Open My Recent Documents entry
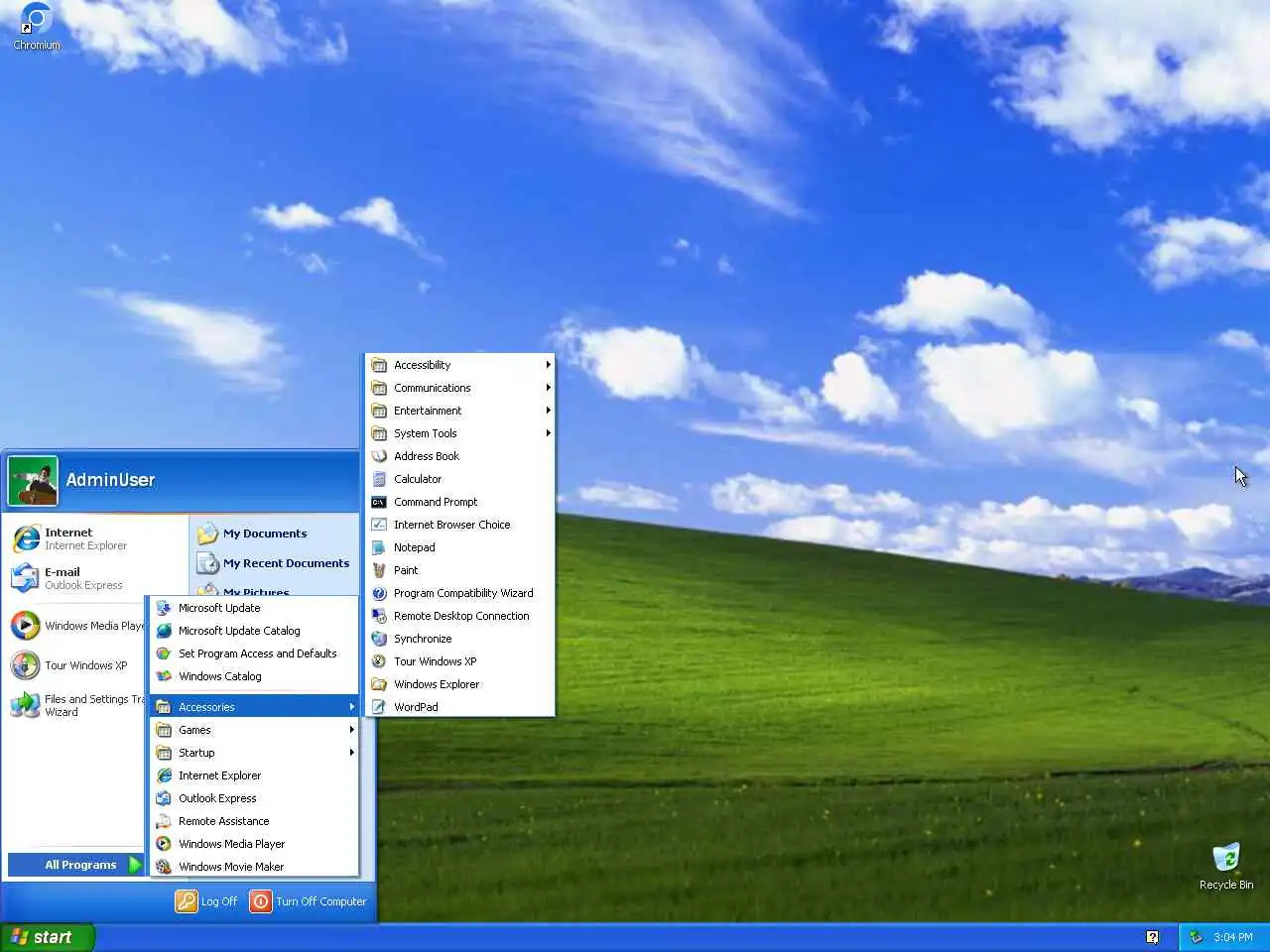The image size is (1270, 952). point(274,563)
